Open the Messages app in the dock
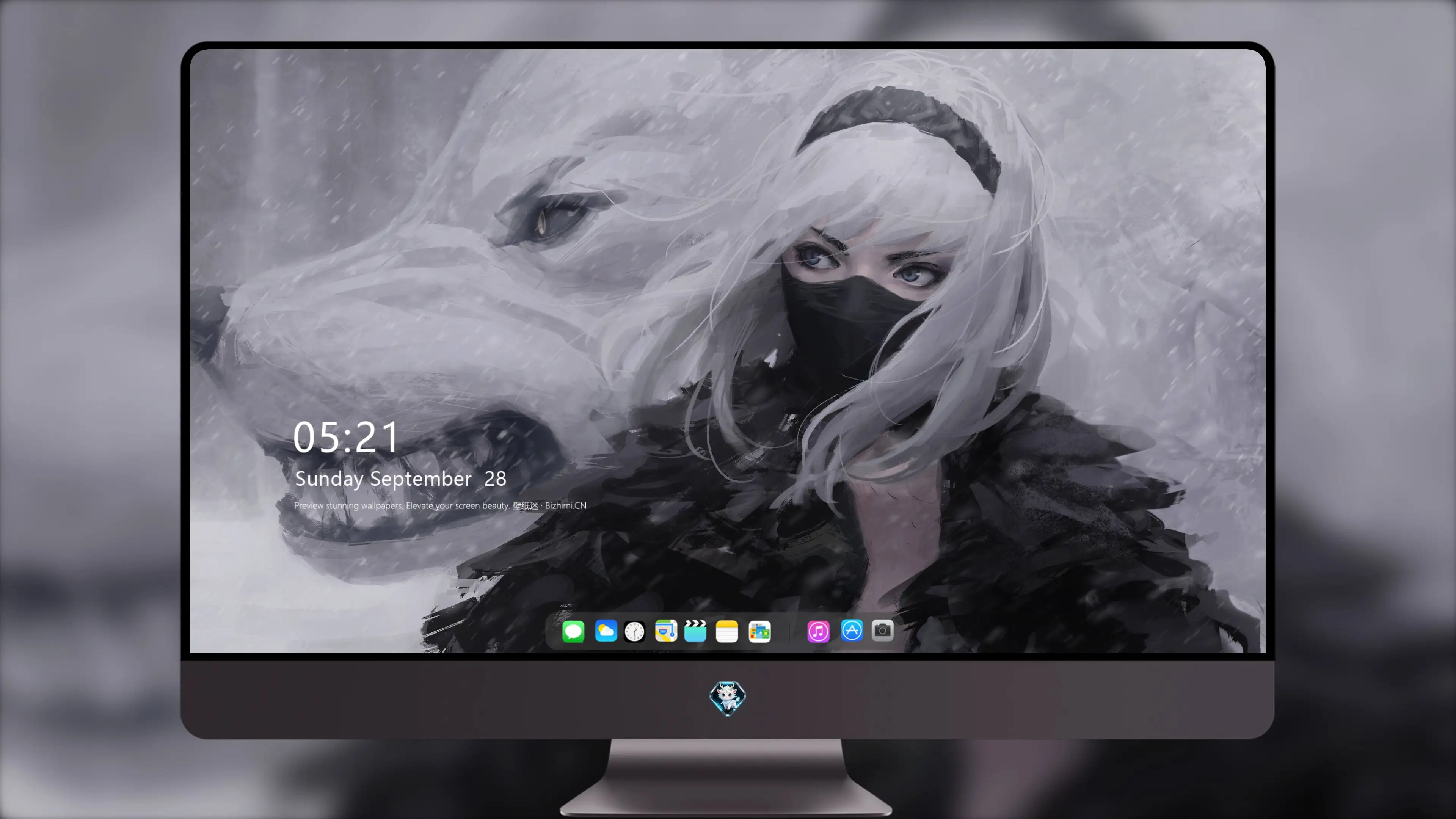Viewport: 1456px width, 819px height. (573, 631)
